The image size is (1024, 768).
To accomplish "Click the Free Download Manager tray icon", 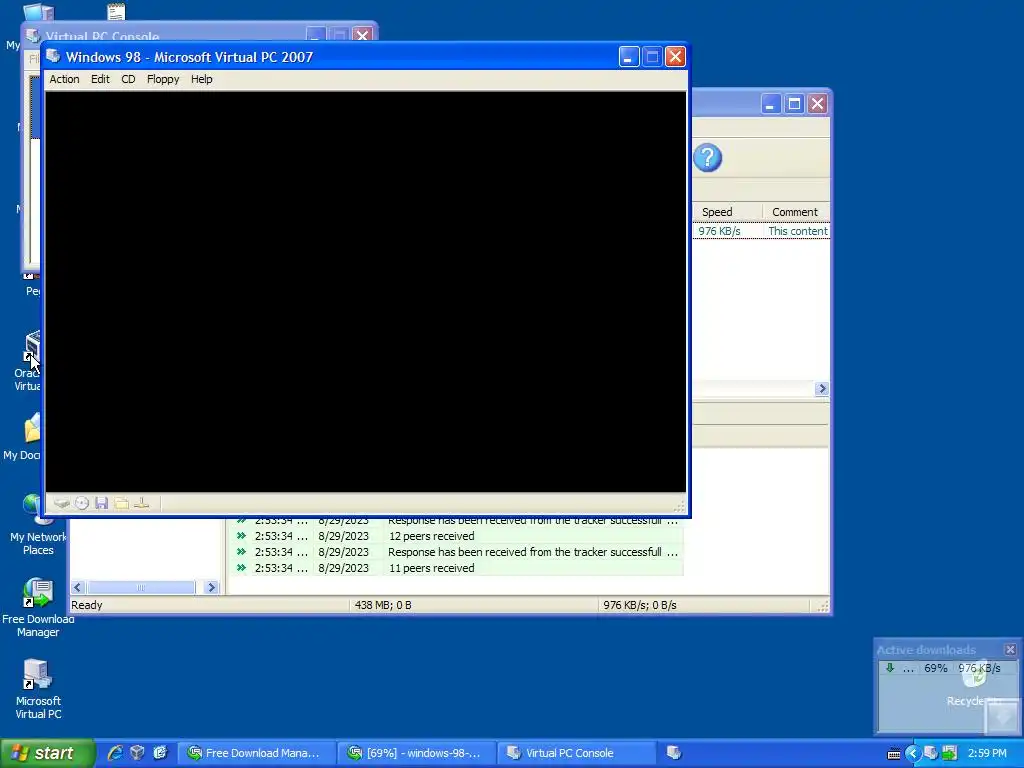I will tap(949, 753).
